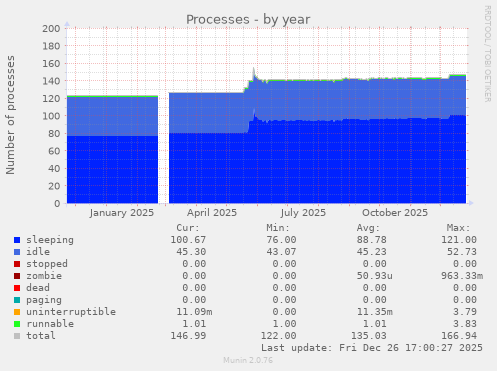This screenshot has width=497, height=371.
Task: Click idle average value 45.23
Action: 371,252
